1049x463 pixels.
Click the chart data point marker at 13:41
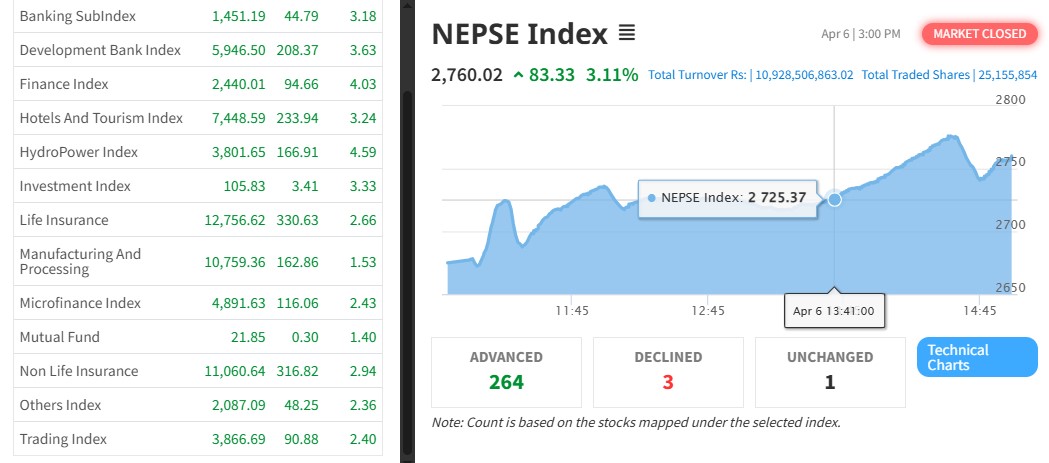click(835, 199)
